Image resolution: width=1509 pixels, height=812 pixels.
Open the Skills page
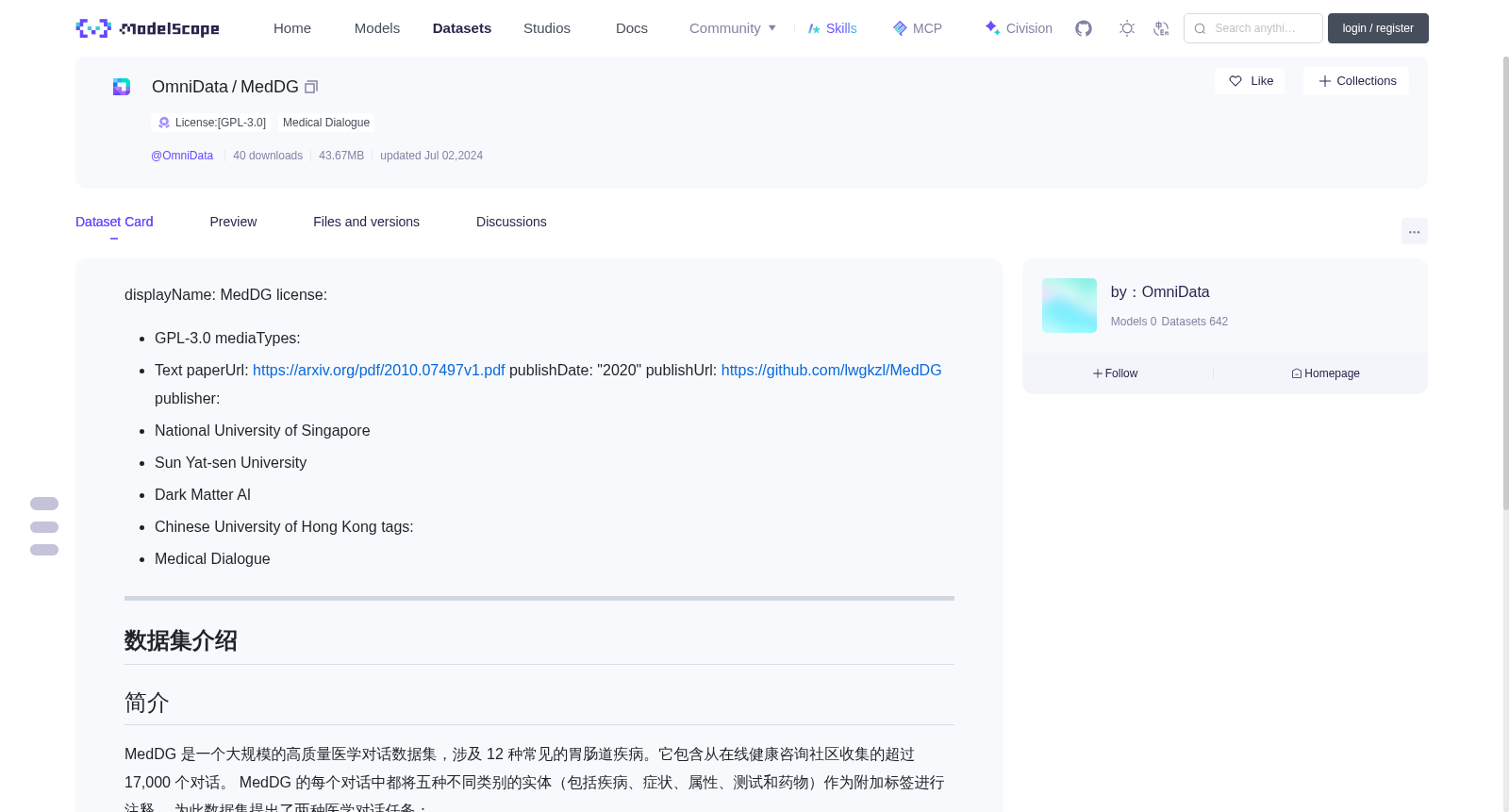[x=833, y=28]
